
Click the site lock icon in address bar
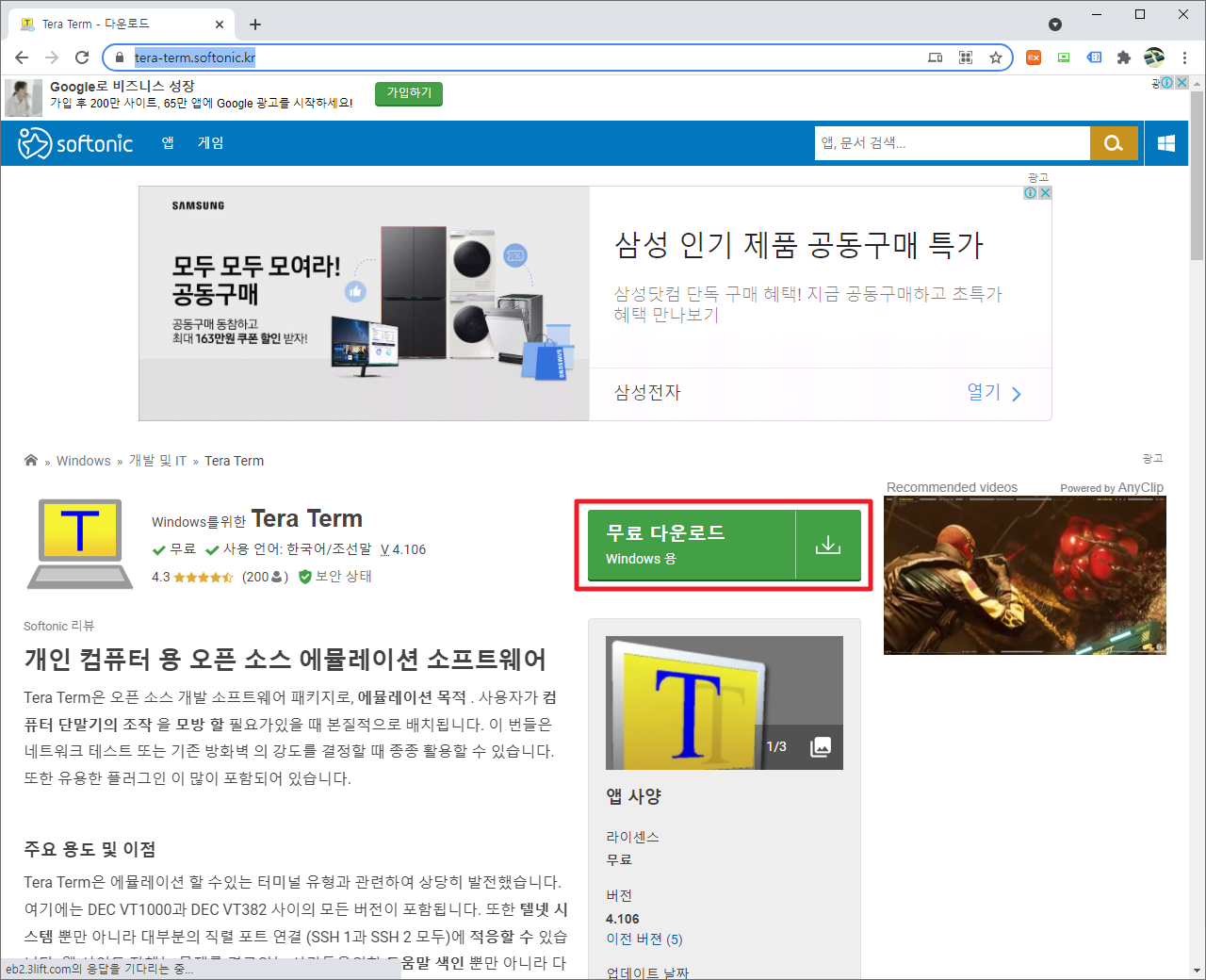(x=119, y=57)
